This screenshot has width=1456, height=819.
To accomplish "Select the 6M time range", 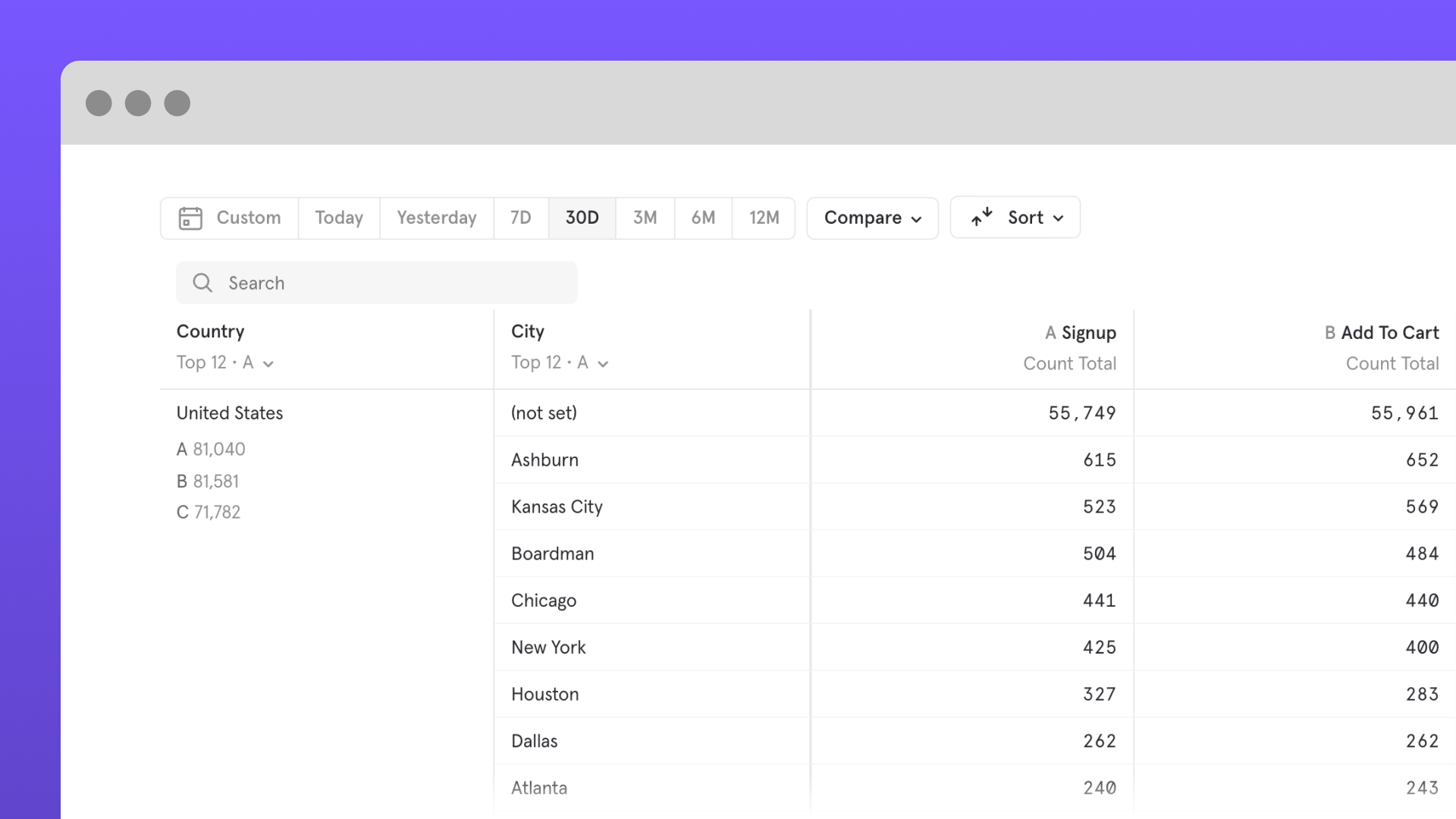I will pos(703,218).
